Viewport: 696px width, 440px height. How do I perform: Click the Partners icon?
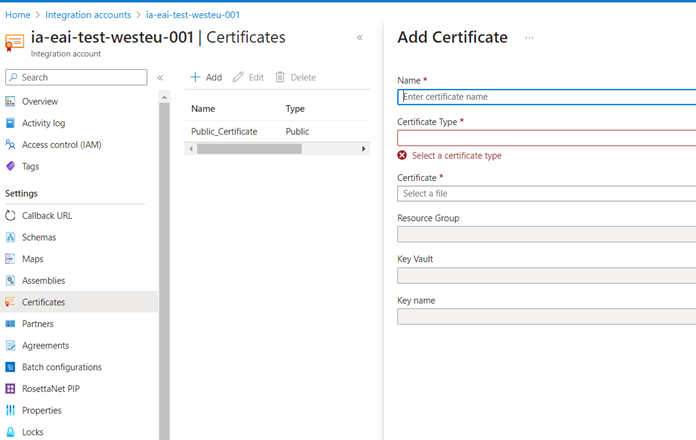click(10, 324)
